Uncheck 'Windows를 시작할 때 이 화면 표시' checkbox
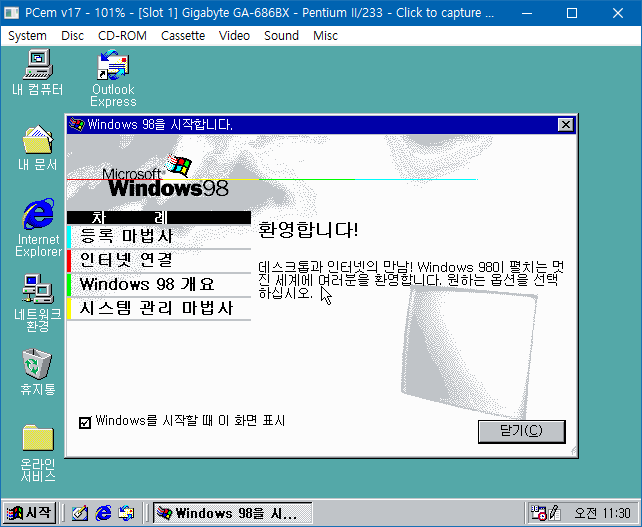The image size is (642, 527). (85, 422)
